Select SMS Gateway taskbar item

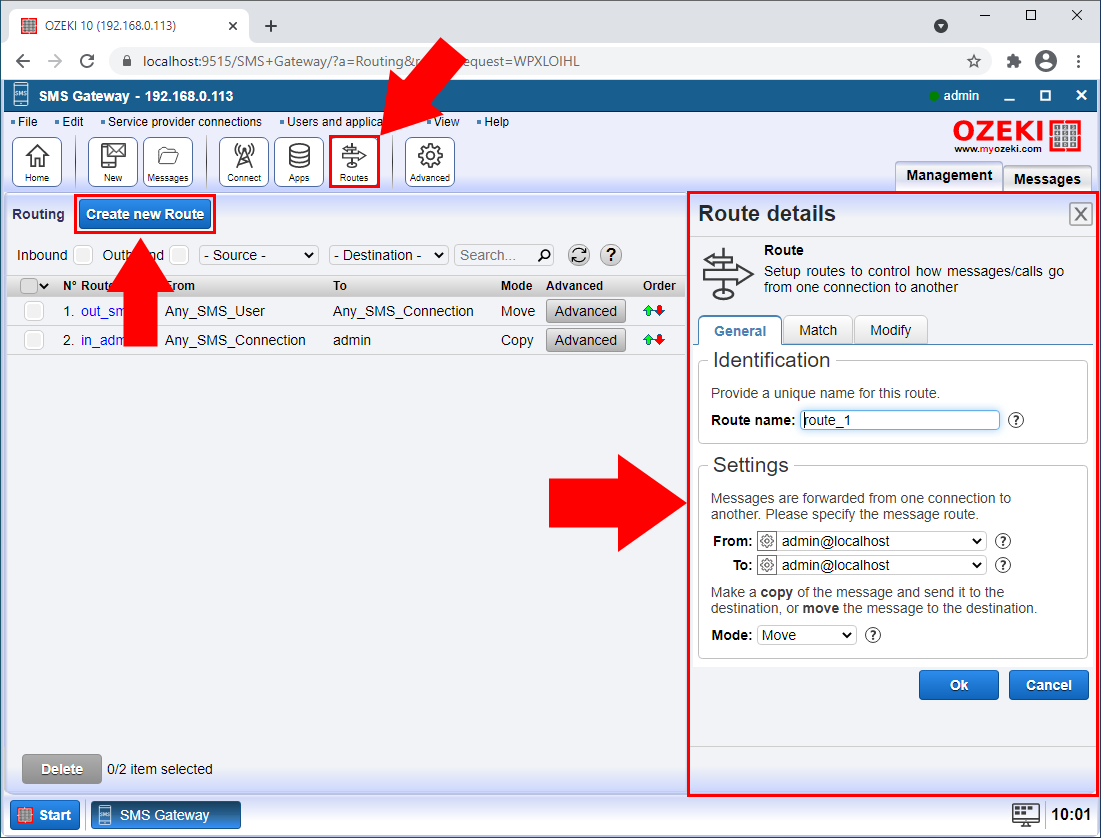[166, 815]
